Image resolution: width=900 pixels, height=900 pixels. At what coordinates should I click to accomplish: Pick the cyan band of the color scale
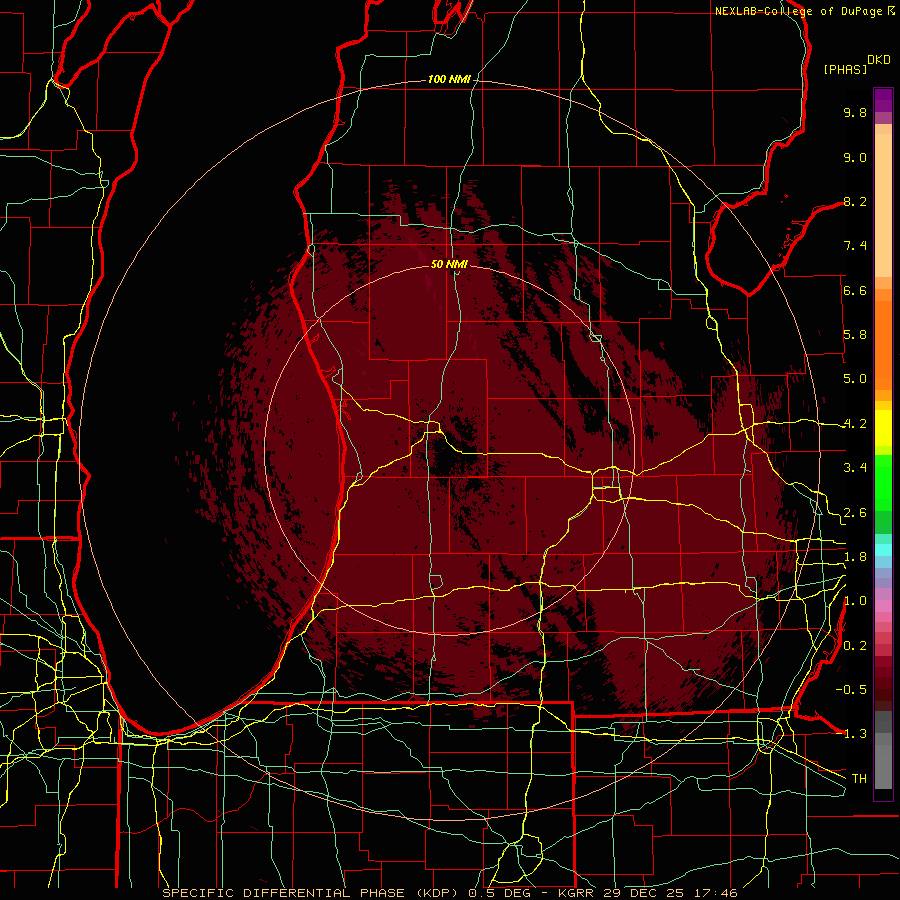(883, 549)
